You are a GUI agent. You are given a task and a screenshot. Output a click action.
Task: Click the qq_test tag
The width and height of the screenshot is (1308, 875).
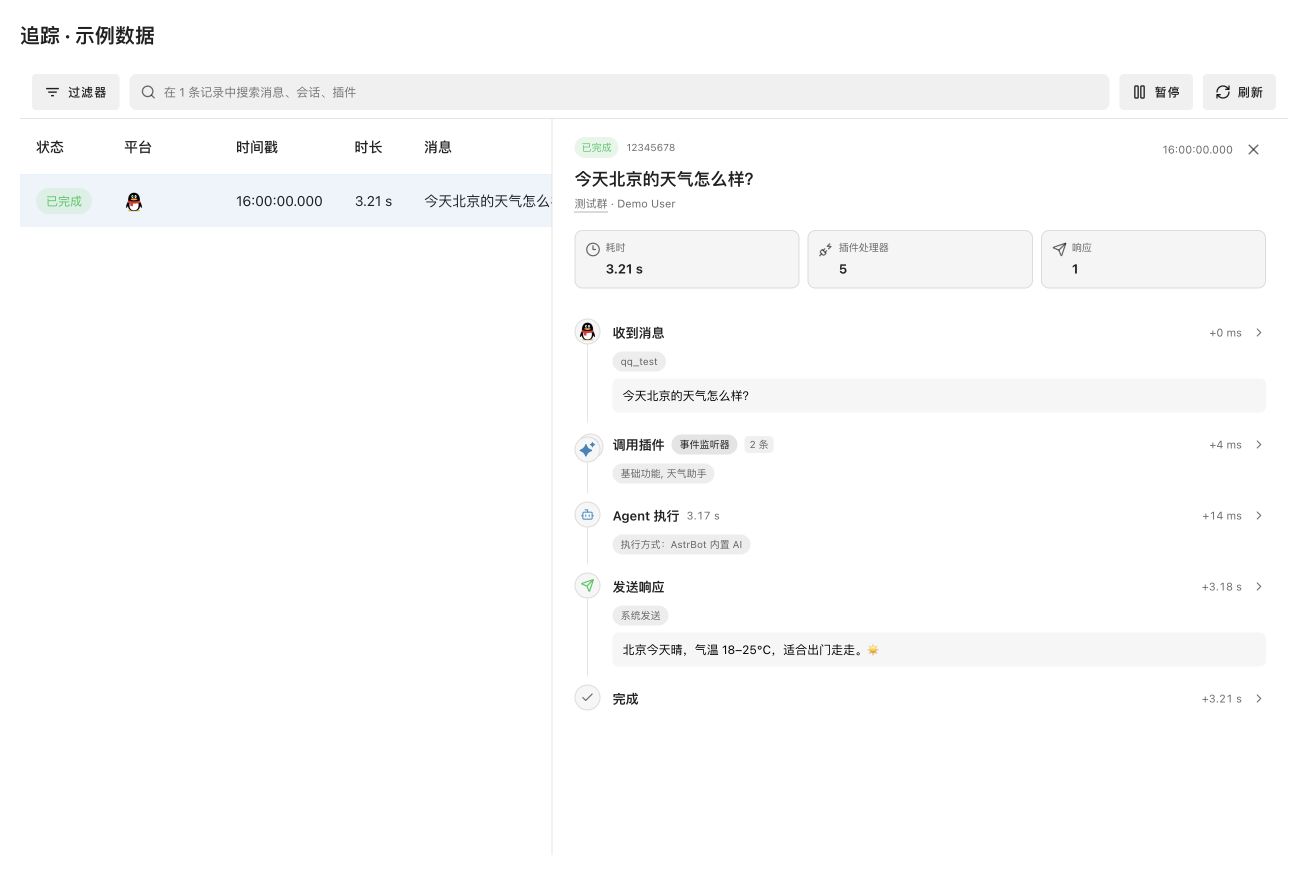[639, 361]
